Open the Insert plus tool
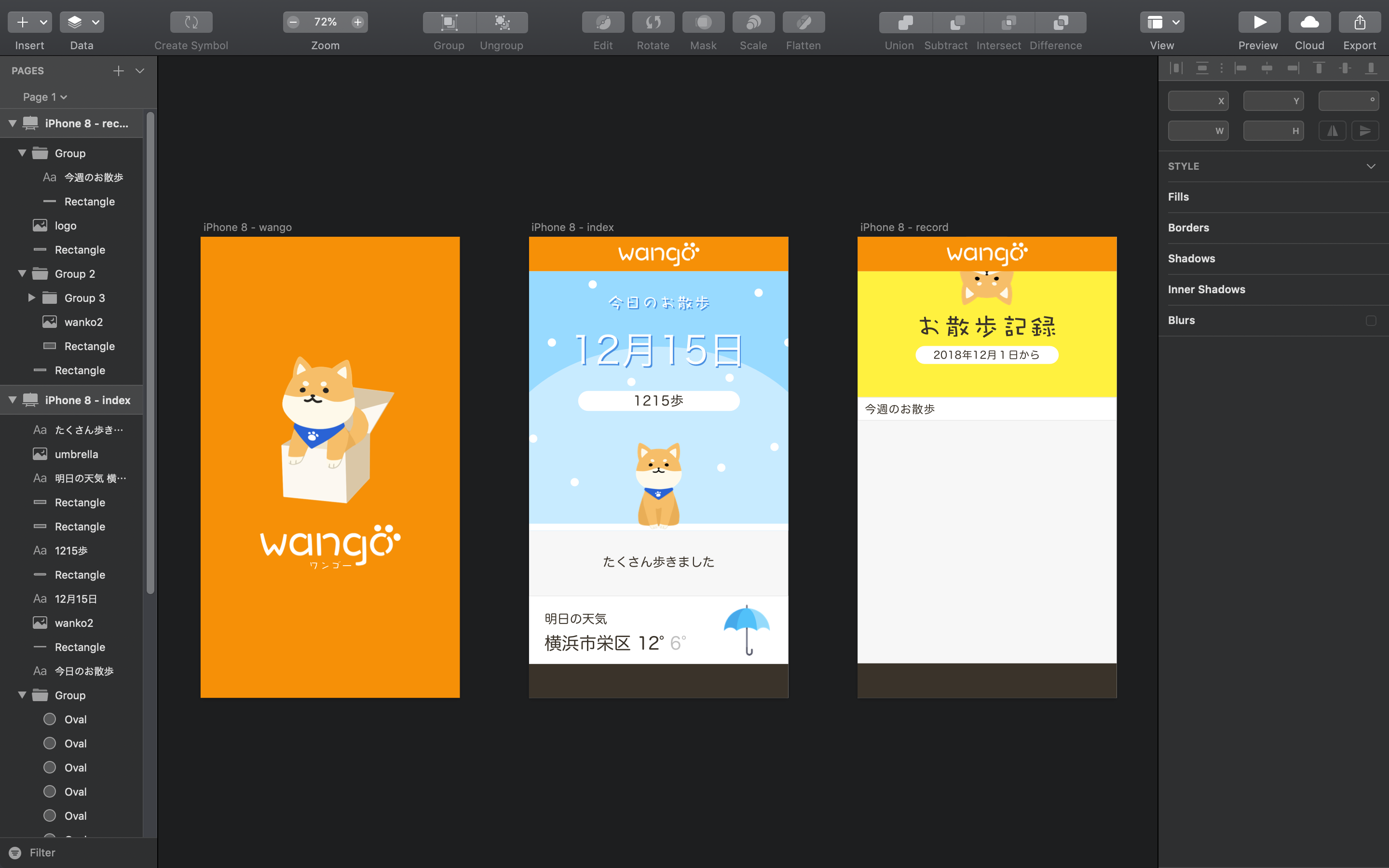The width and height of the screenshot is (1389, 868). click(x=22, y=22)
